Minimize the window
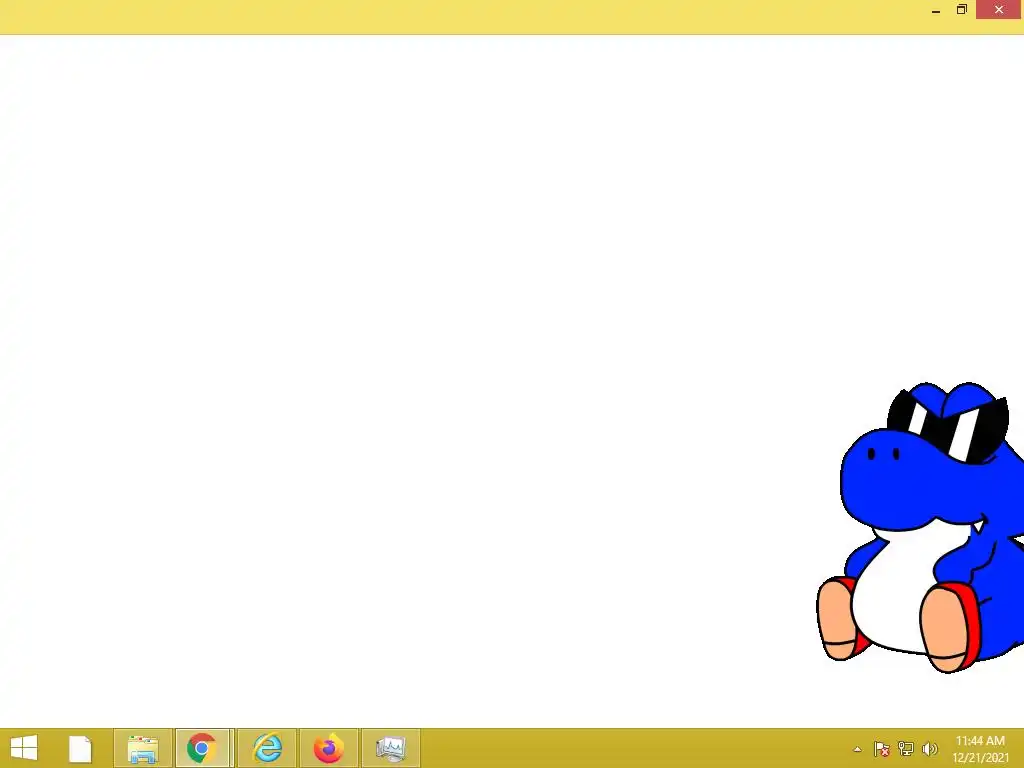The image size is (1024, 768). pyautogui.click(x=936, y=10)
